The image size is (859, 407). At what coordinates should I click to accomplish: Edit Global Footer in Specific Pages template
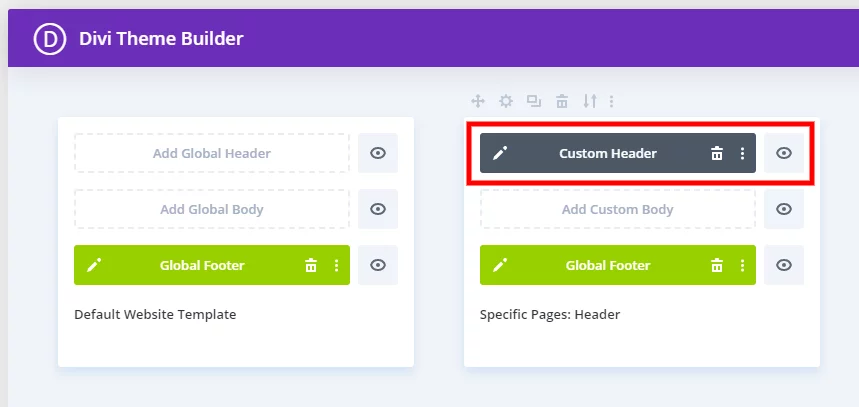pos(500,265)
